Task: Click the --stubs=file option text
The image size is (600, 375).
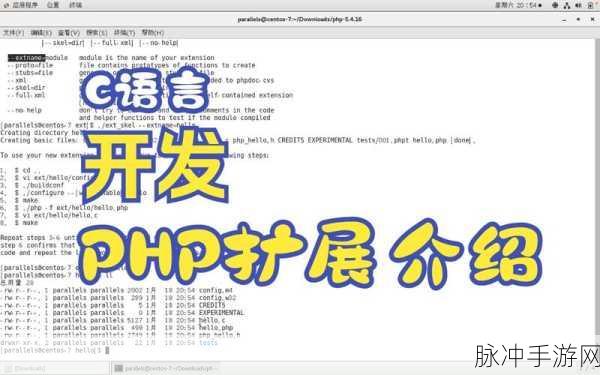Action: (x=30, y=73)
